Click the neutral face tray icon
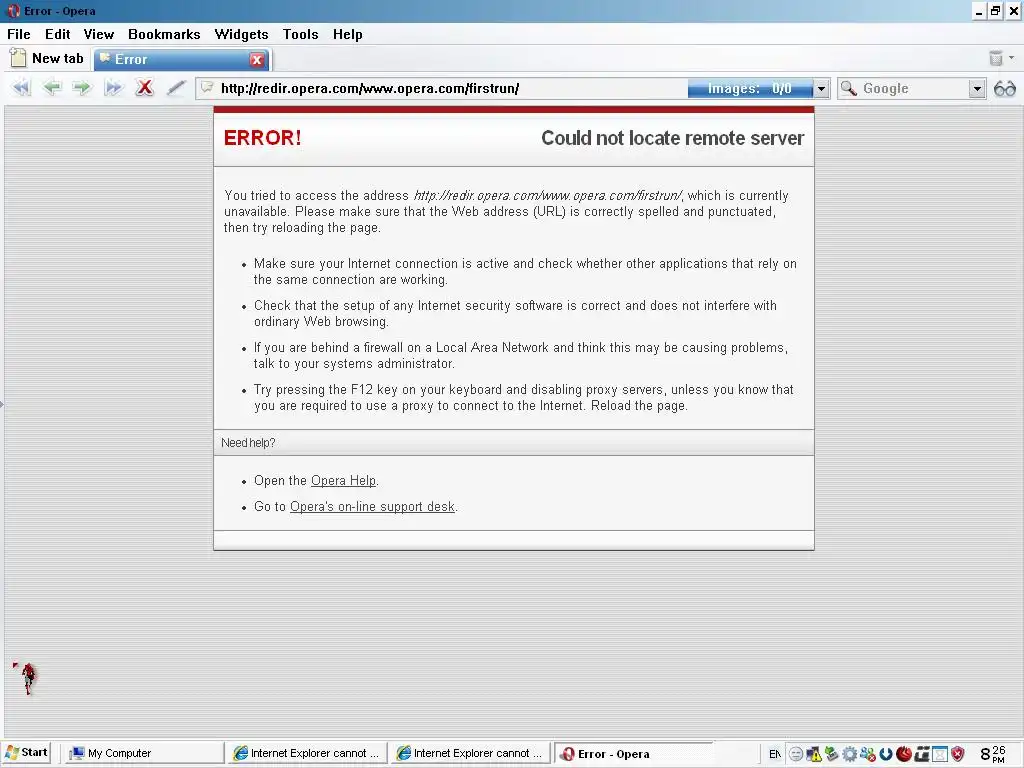Image resolution: width=1024 pixels, height=768 pixels. point(795,754)
